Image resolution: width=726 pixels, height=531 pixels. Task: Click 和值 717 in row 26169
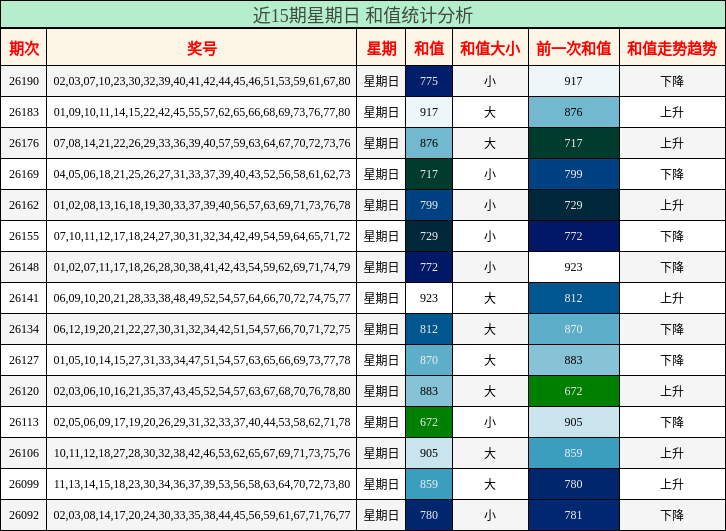coord(429,175)
